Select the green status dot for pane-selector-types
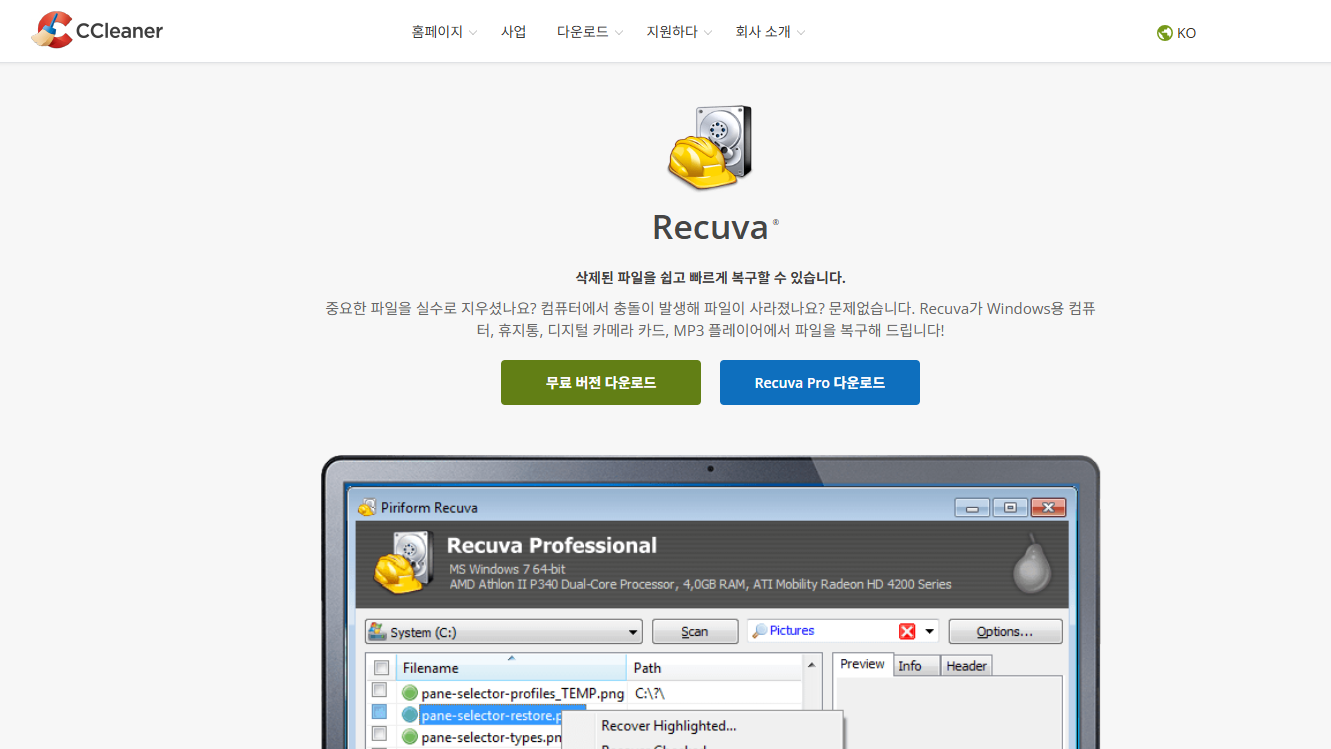 (x=409, y=737)
